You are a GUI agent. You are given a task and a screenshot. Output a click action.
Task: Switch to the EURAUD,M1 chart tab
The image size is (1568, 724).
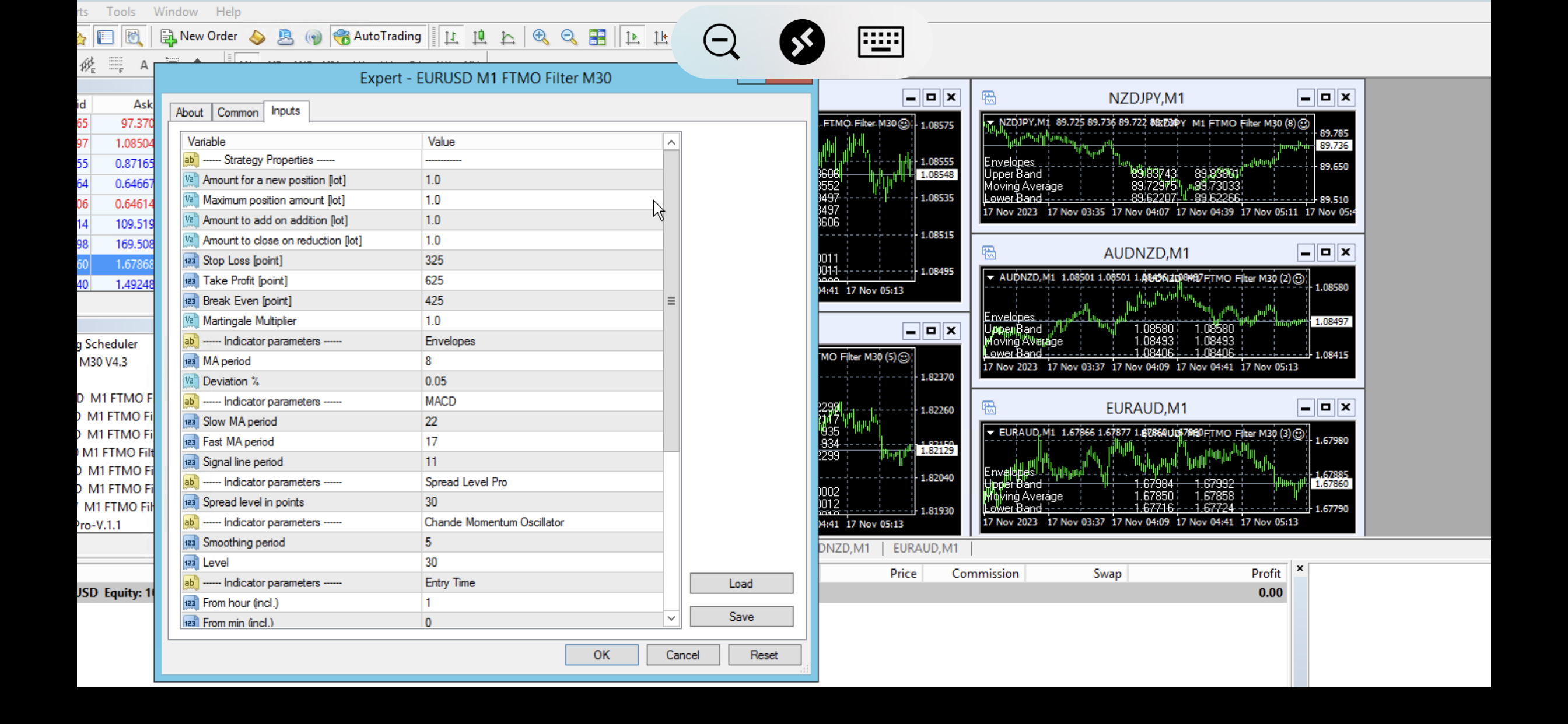pyautogui.click(x=925, y=548)
